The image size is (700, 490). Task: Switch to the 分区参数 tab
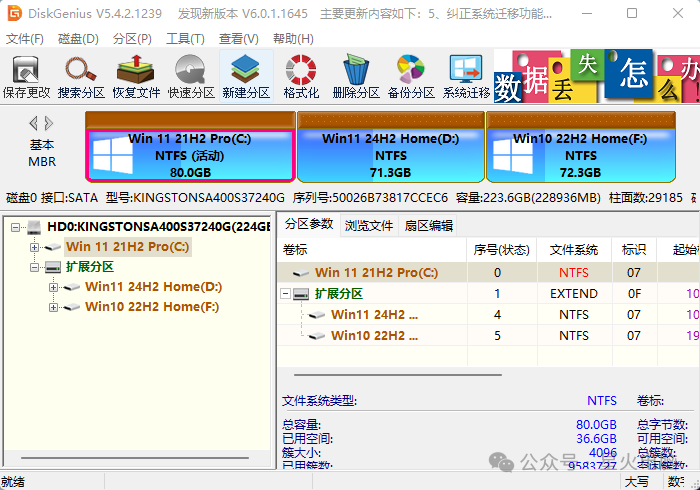pyautogui.click(x=309, y=224)
